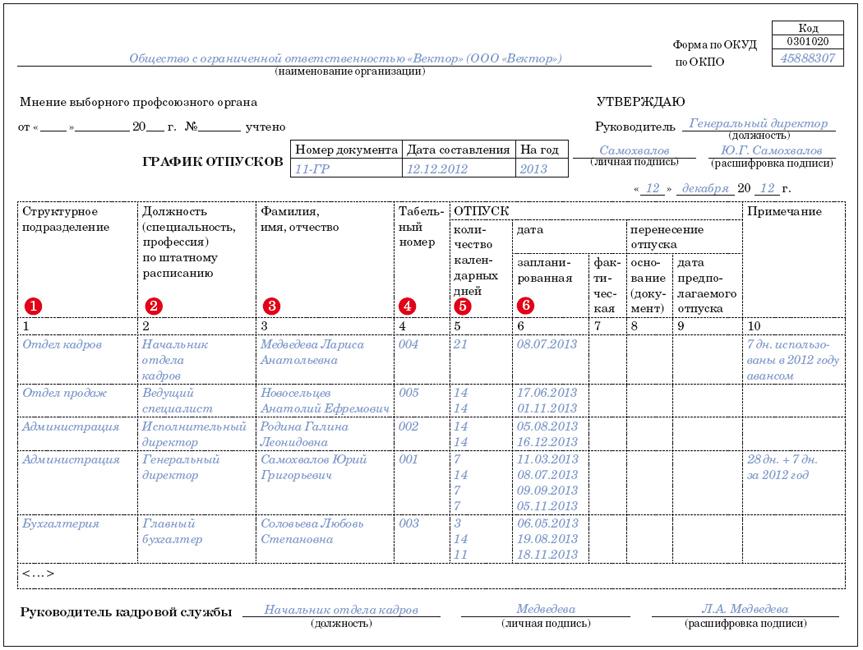This screenshot has height=650, width=863.
Task: Click signature decoding Ю.Г. Самохвалов
Action: 769,150
